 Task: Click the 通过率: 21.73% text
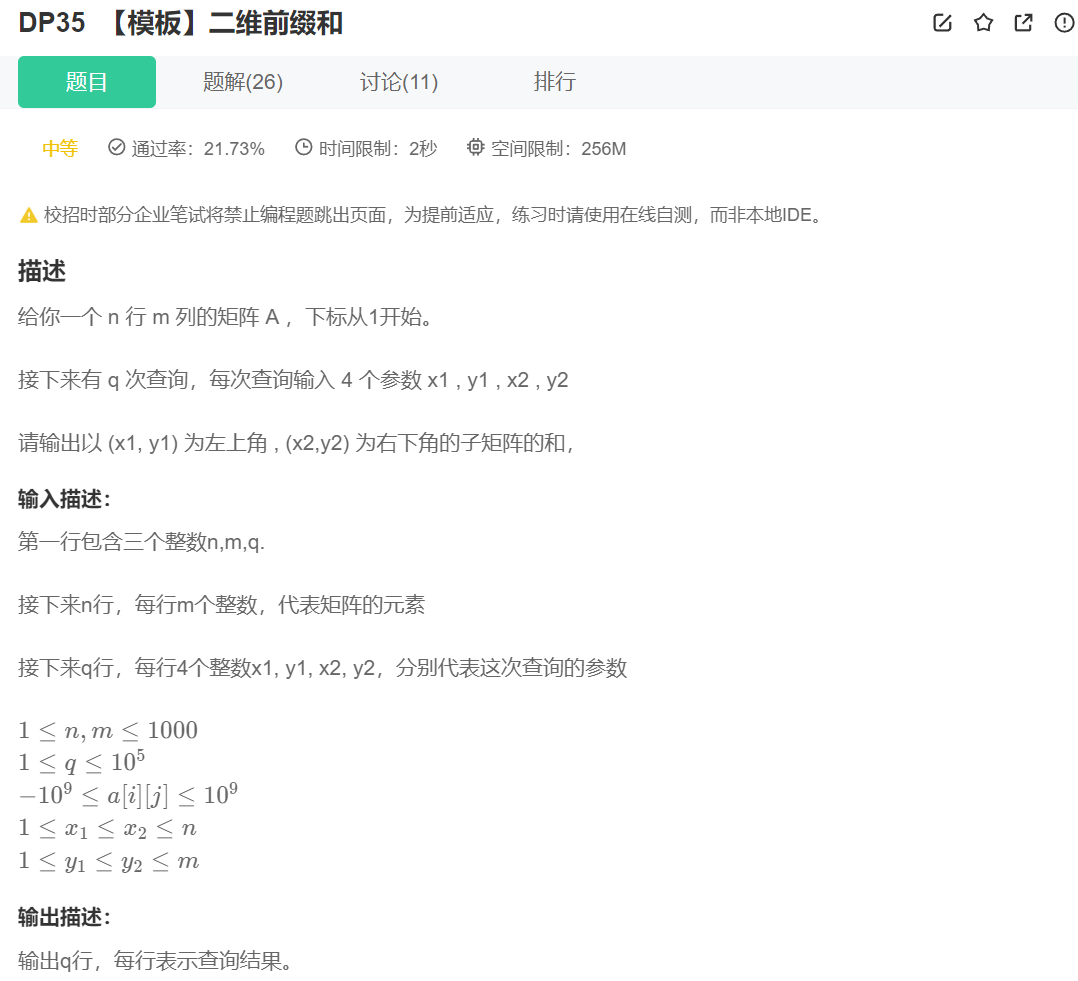coord(198,148)
